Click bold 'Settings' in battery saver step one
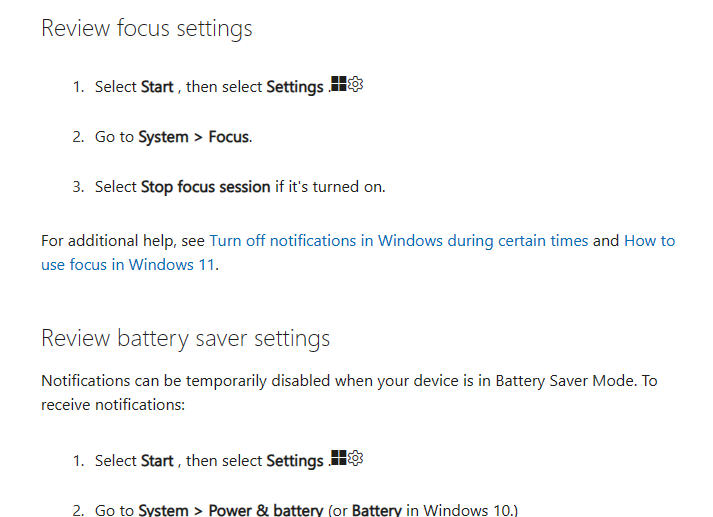This screenshot has width=713, height=517. click(295, 461)
